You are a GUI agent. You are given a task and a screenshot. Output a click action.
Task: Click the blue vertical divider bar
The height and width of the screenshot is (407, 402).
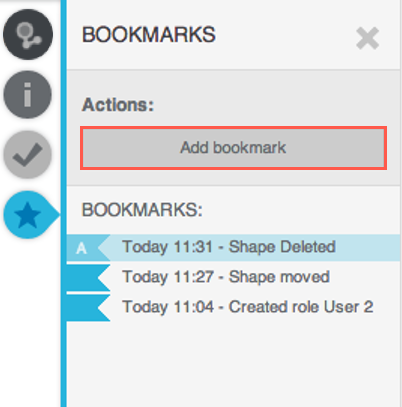[63, 203]
